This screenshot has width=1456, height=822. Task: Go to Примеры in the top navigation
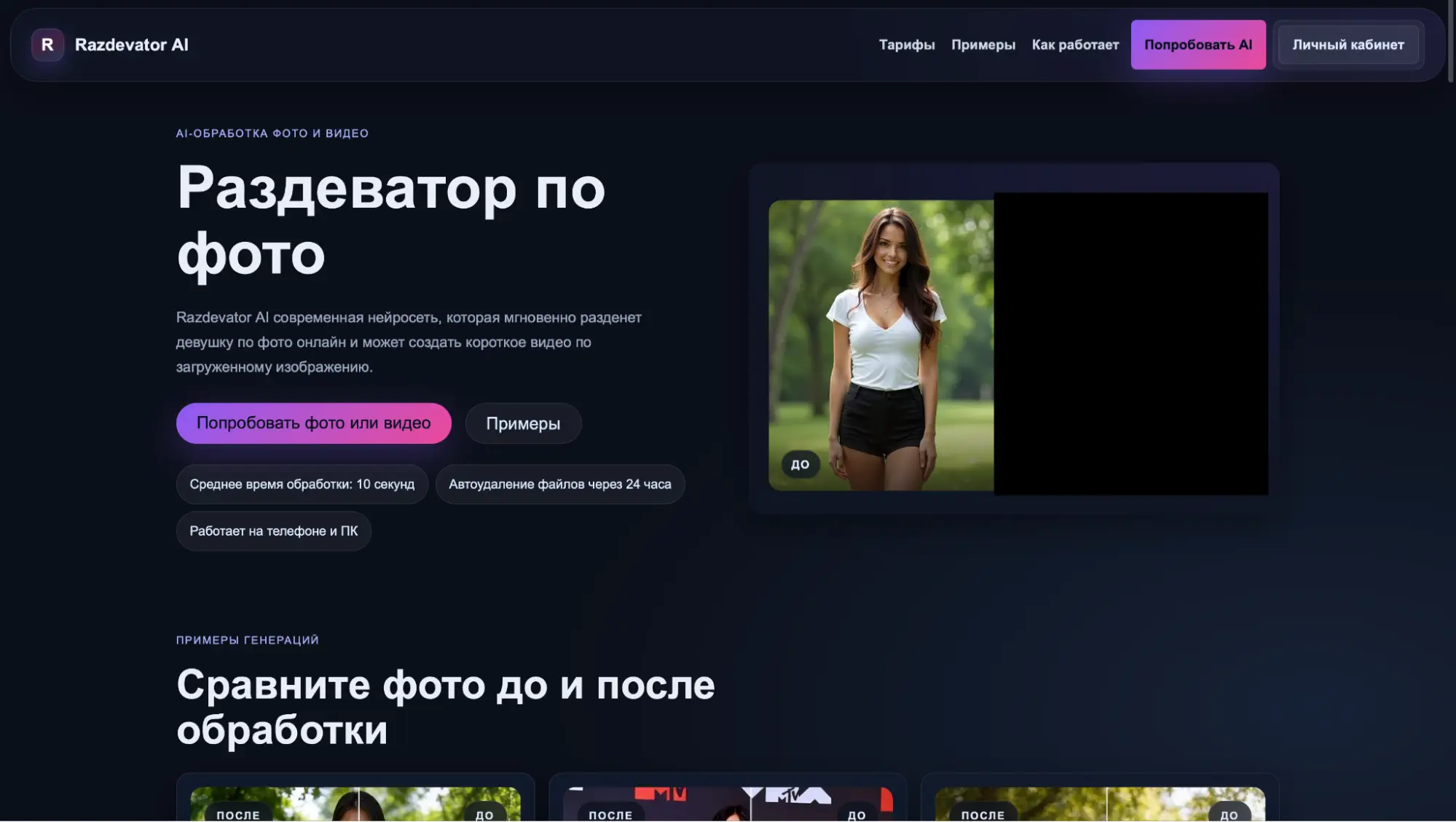[983, 44]
